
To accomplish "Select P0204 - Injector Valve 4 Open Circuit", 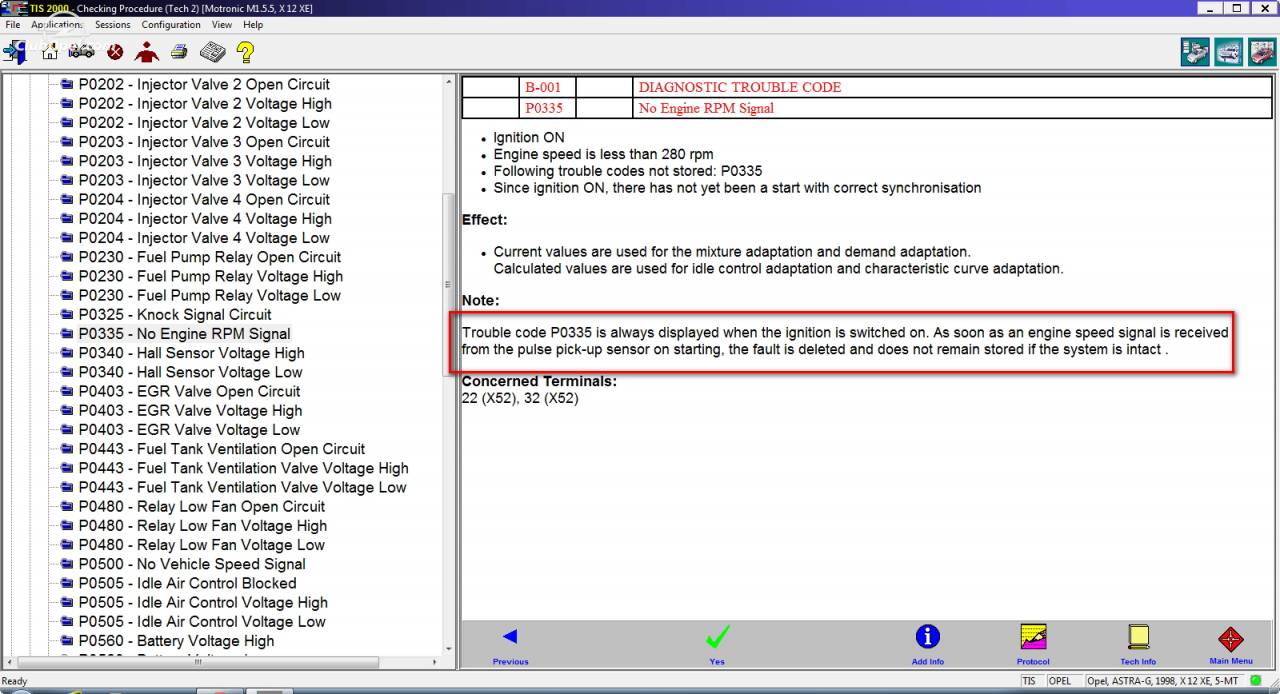I will click(x=204, y=200).
